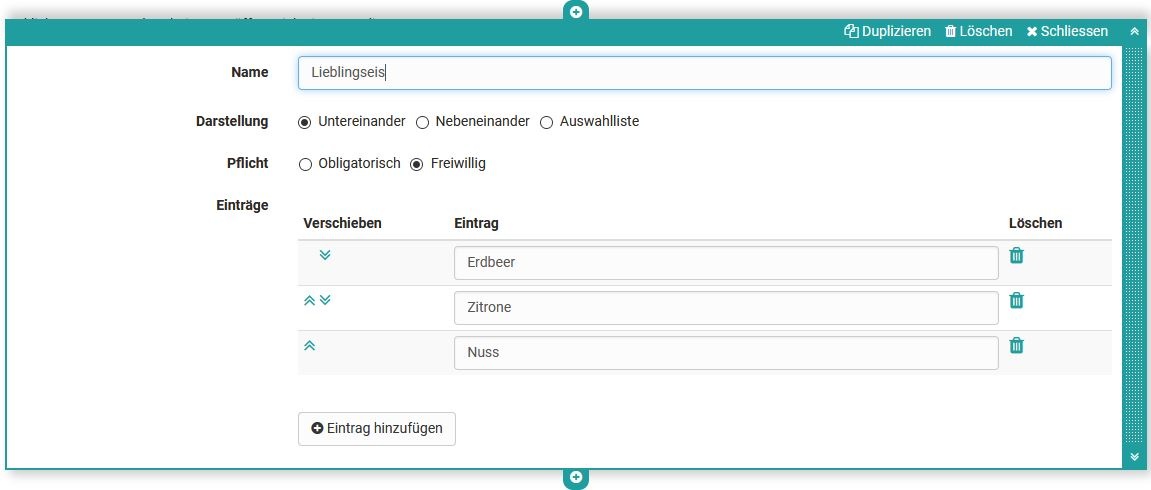Image resolution: width=1151 pixels, height=490 pixels.
Task: Delete the Nuss entry with trash icon
Action: (1016, 345)
